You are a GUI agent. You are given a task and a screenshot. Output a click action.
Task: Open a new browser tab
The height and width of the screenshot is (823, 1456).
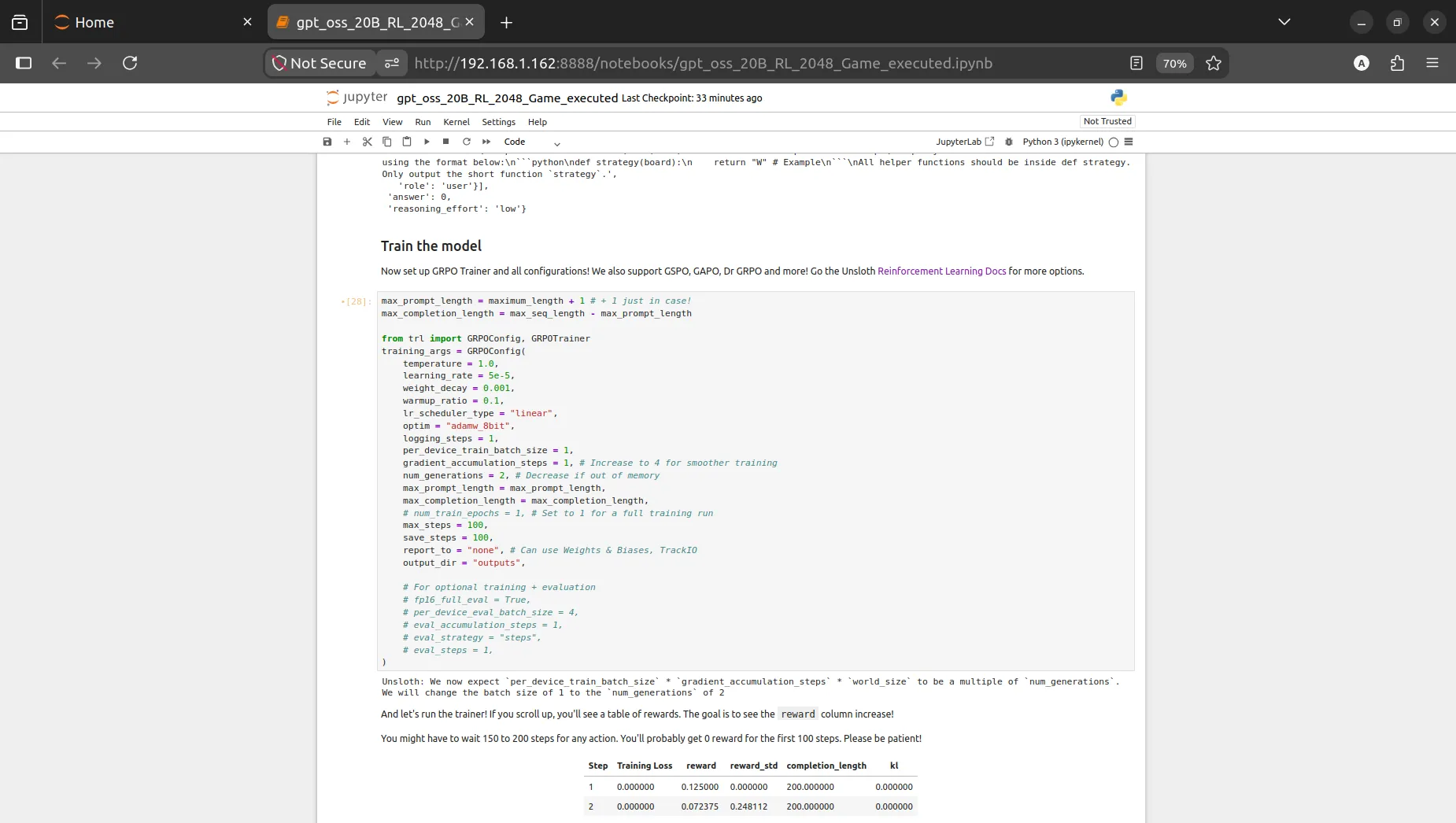click(506, 22)
